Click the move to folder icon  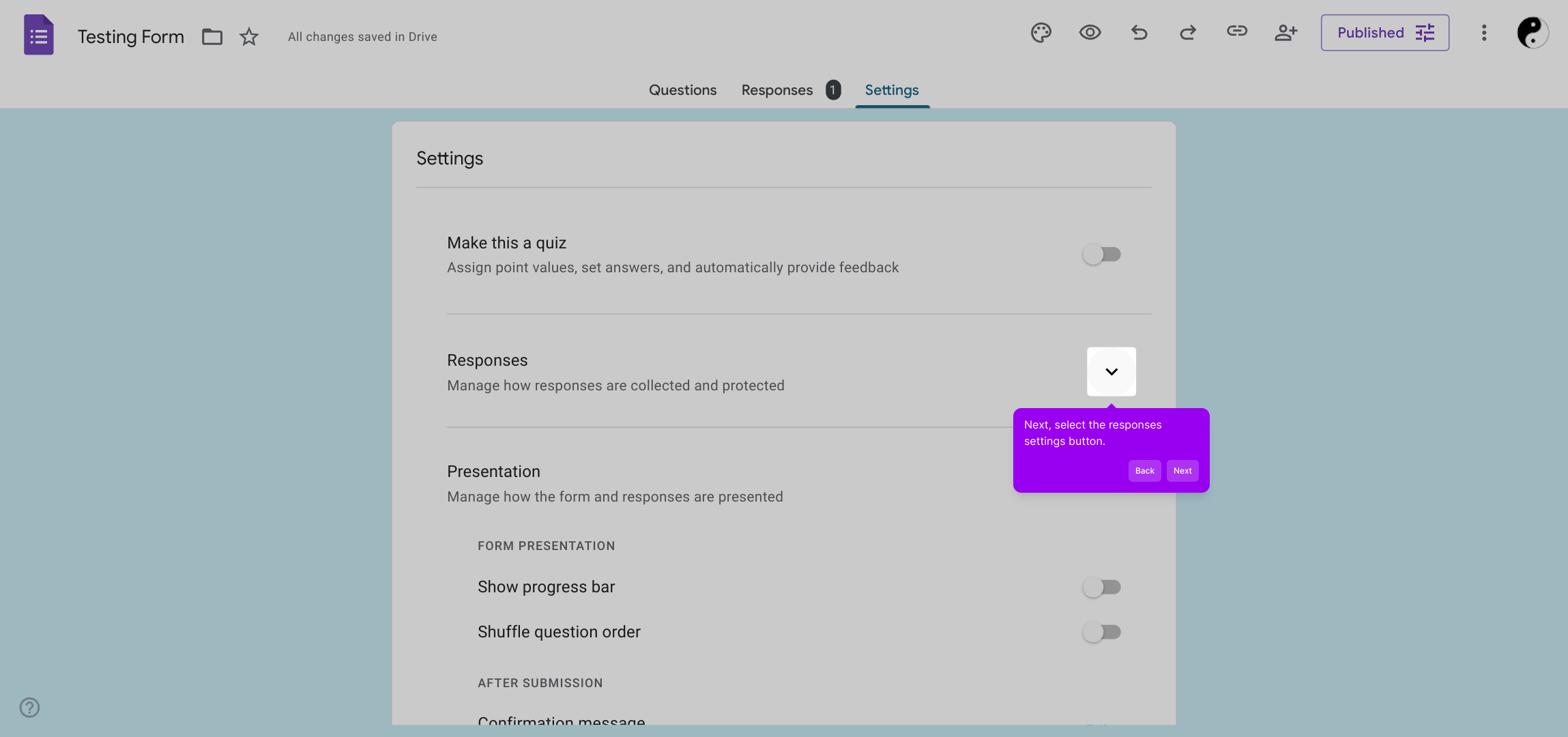coord(212,37)
